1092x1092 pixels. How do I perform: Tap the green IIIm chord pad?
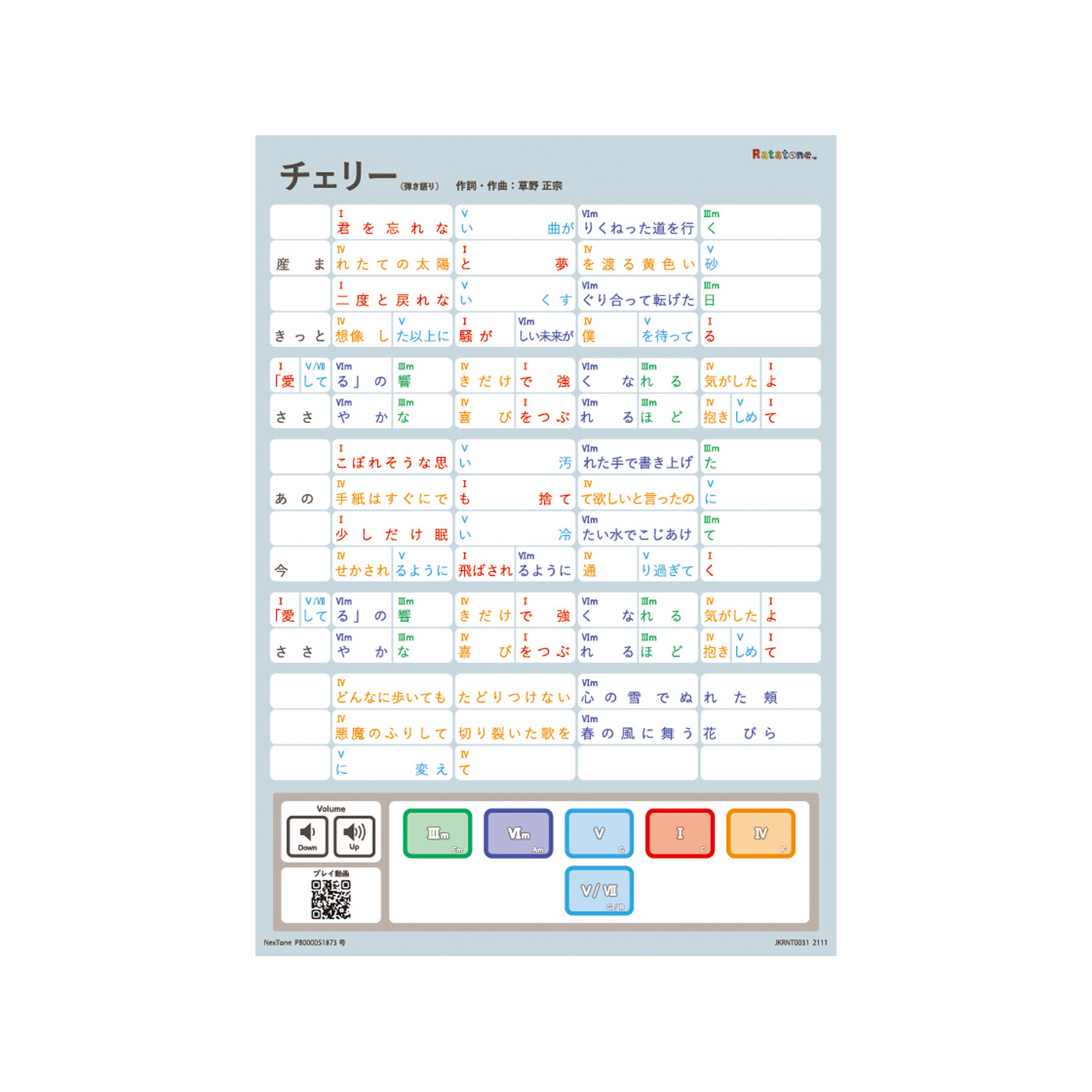[x=438, y=834]
